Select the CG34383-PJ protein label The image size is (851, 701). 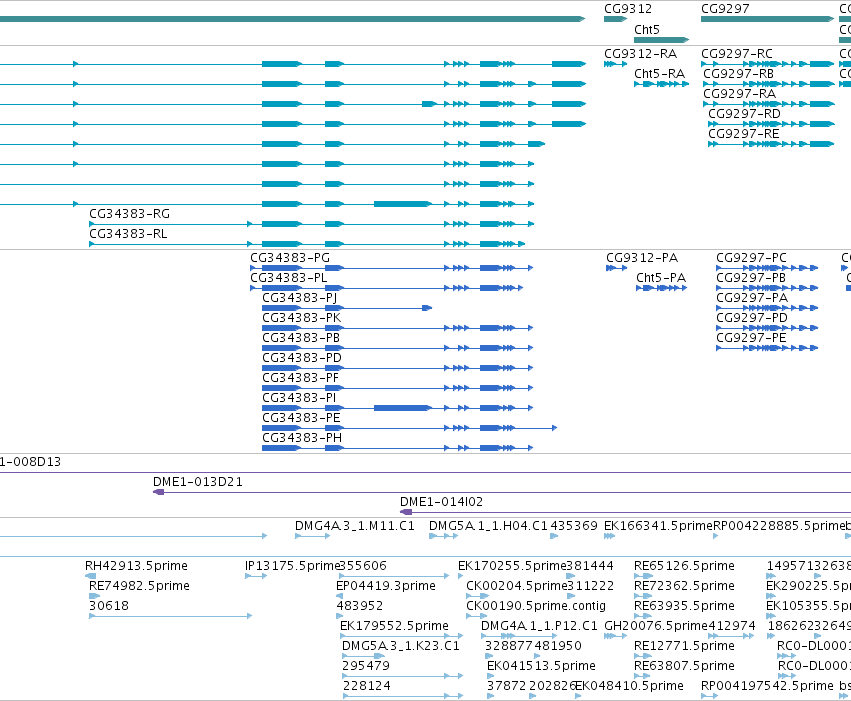(x=300, y=298)
